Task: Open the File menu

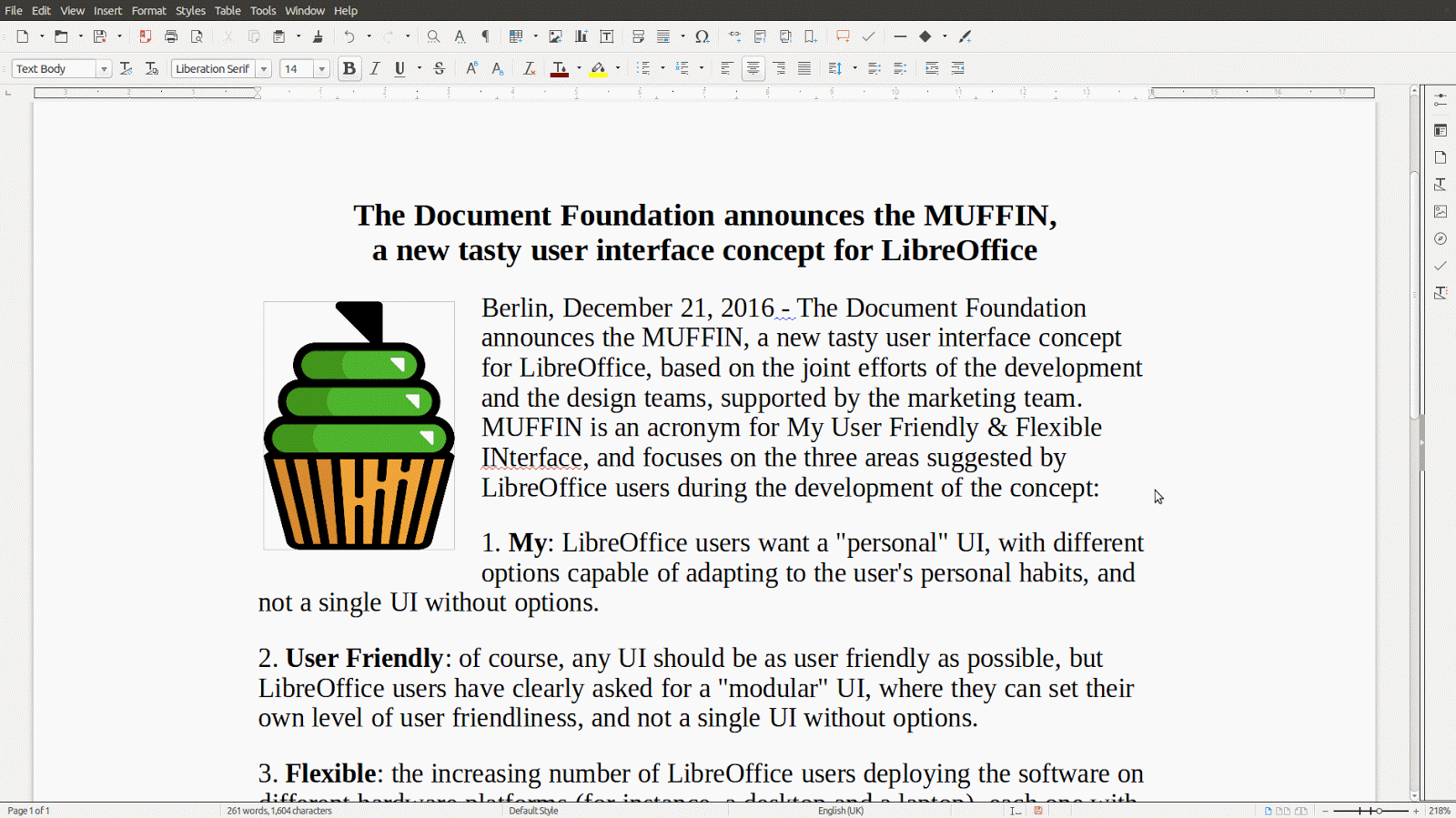Action: click(x=14, y=11)
